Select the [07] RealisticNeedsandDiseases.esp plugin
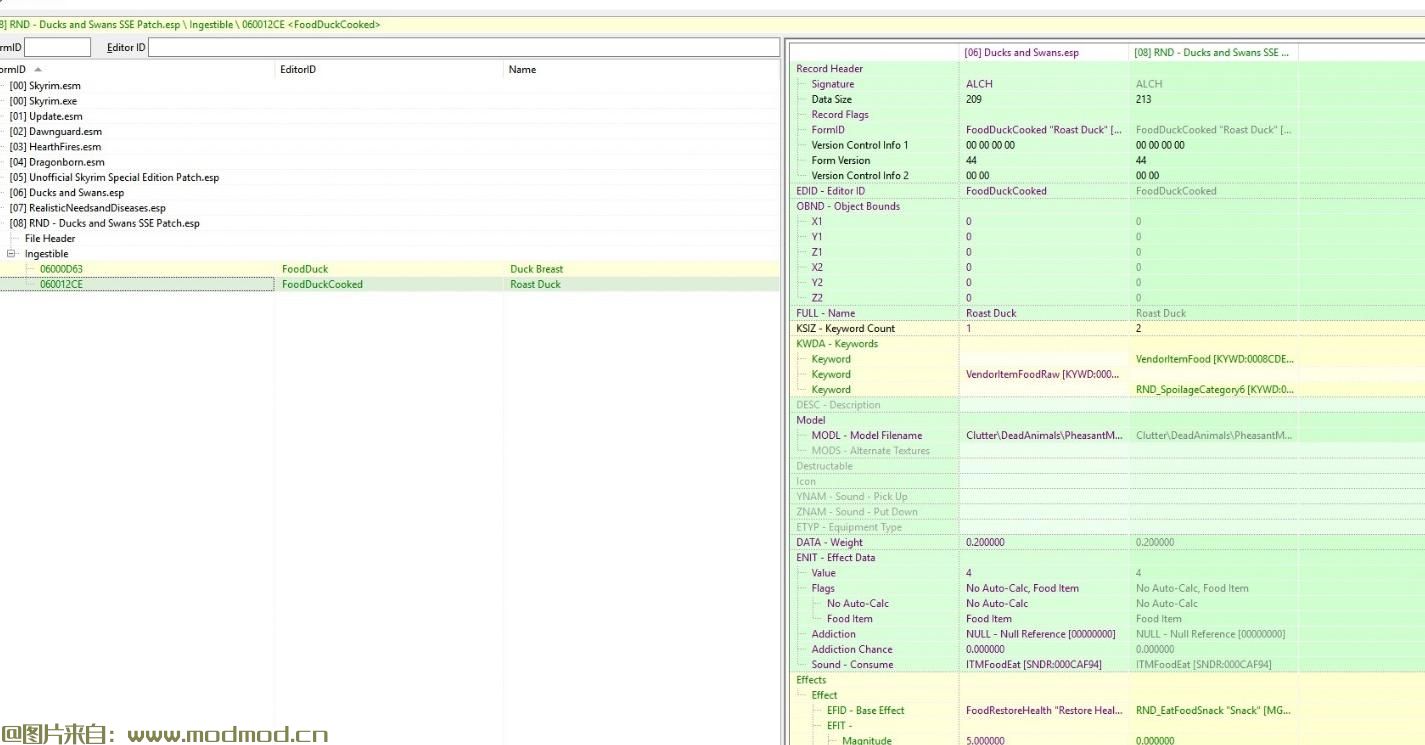 pyautogui.click(x=88, y=208)
